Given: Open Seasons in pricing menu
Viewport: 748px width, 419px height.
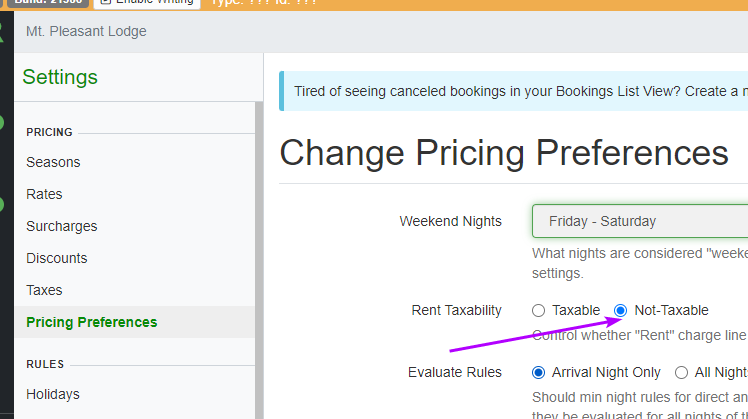Looking at the screenshot, I should tap(53, 162).
